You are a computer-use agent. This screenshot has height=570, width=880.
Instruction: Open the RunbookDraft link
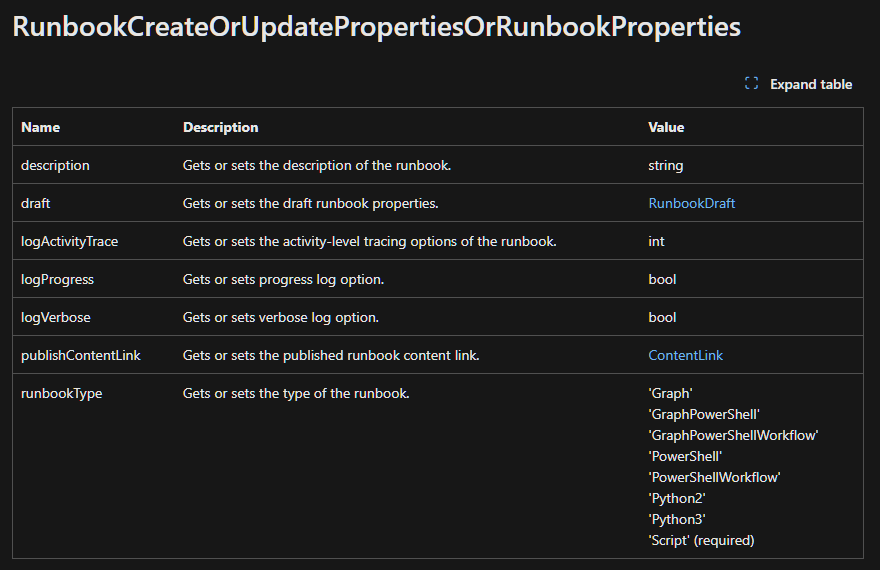click(x=691, y=203)
